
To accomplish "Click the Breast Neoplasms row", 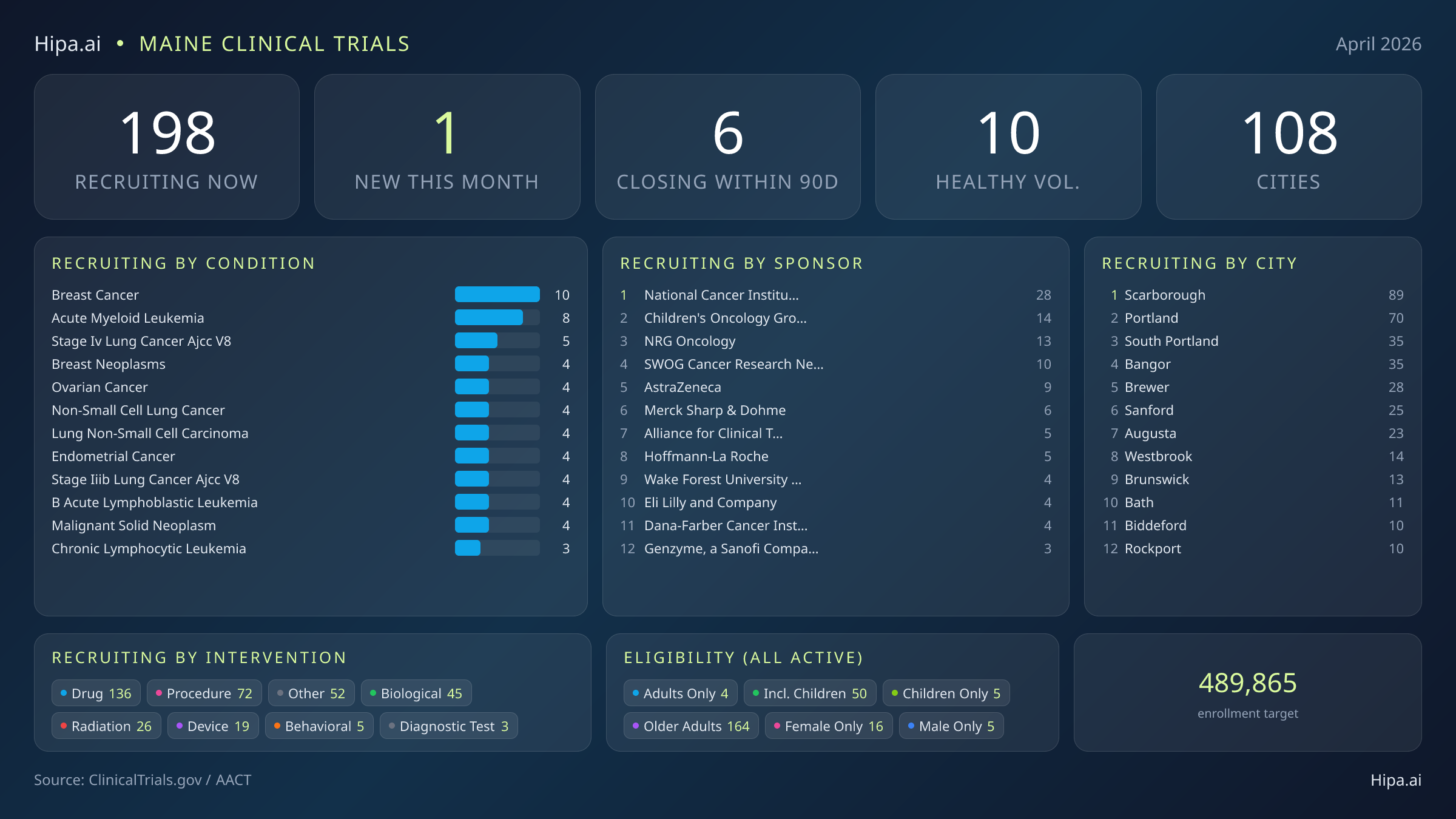I will 311,364.
